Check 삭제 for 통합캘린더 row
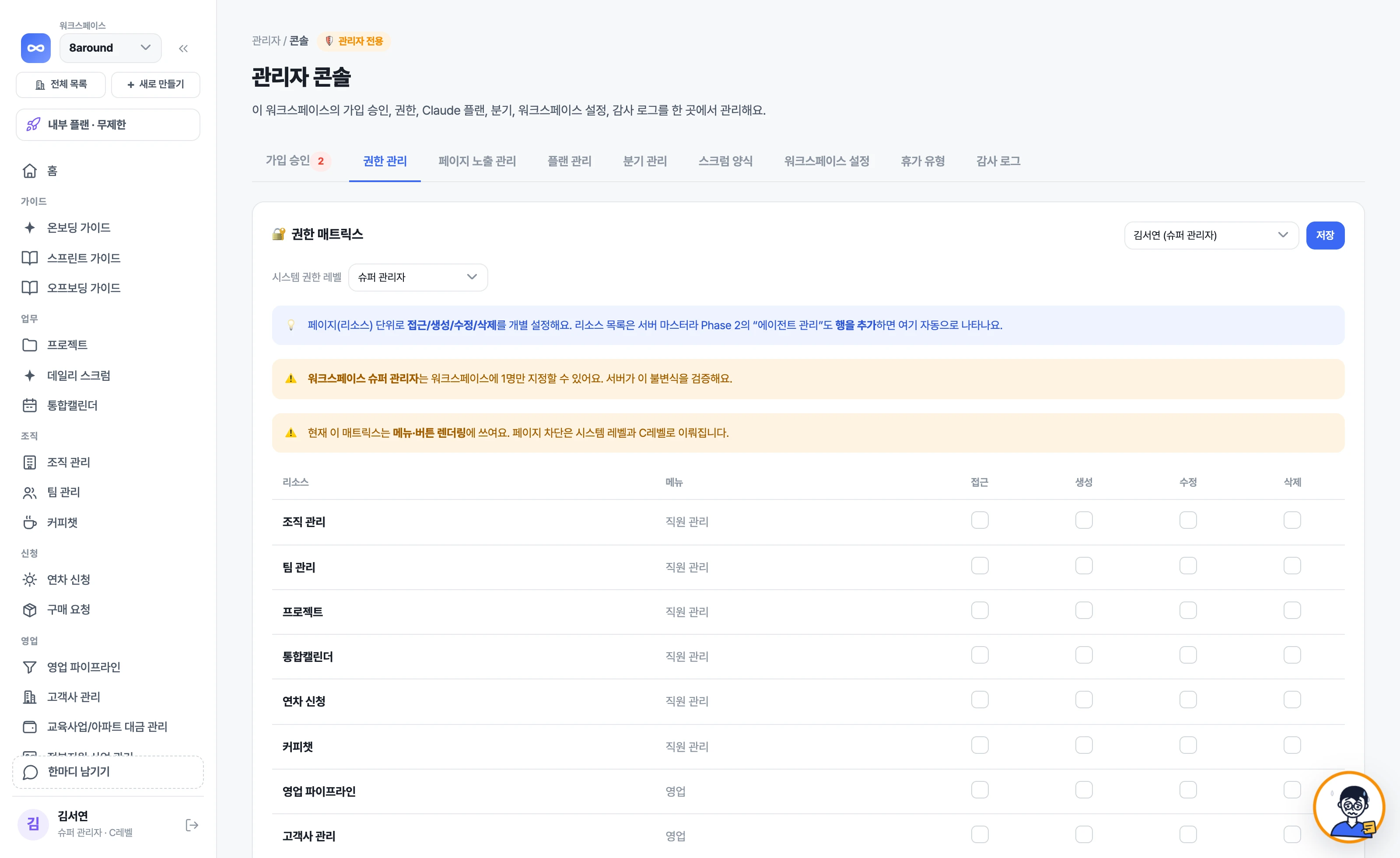 click(x=1292, y=655)
